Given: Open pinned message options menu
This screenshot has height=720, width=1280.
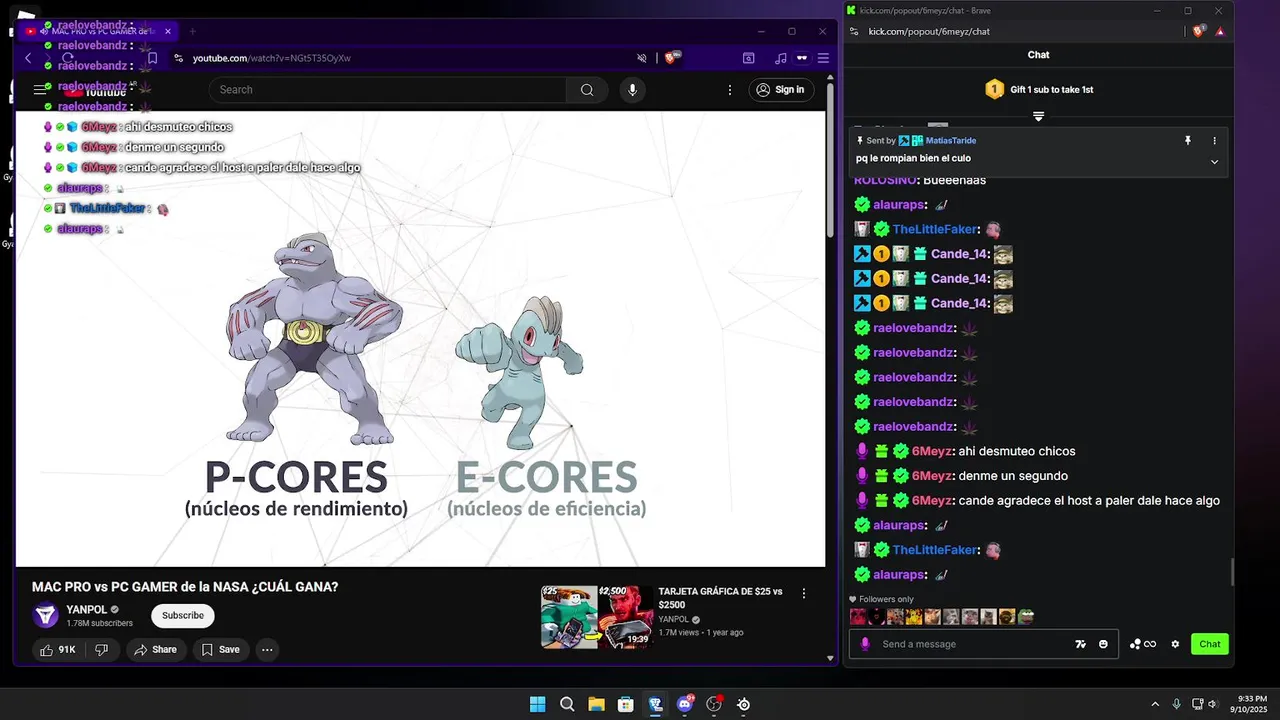Looking at the screenshot, I should [1215, 141].
